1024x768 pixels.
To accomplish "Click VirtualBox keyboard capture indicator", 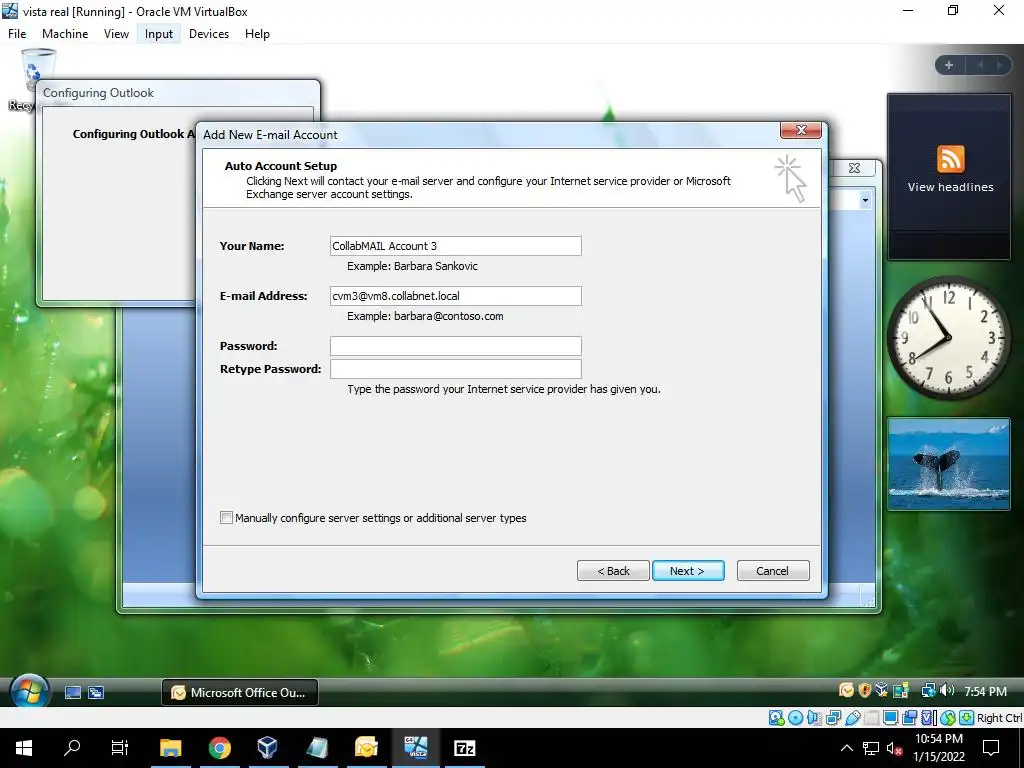I will click(x=967, y=718).
